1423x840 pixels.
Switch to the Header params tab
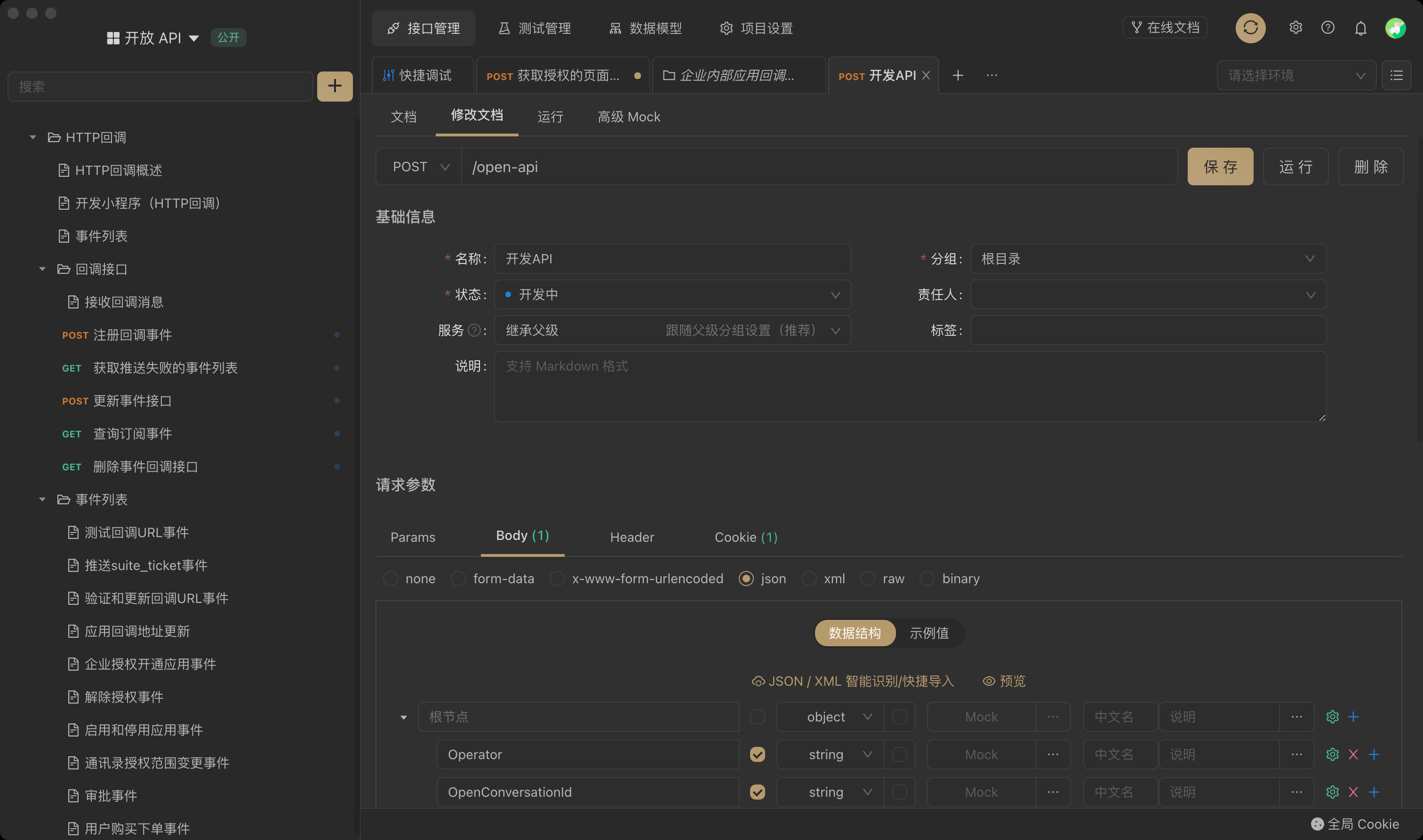[632, 537]
